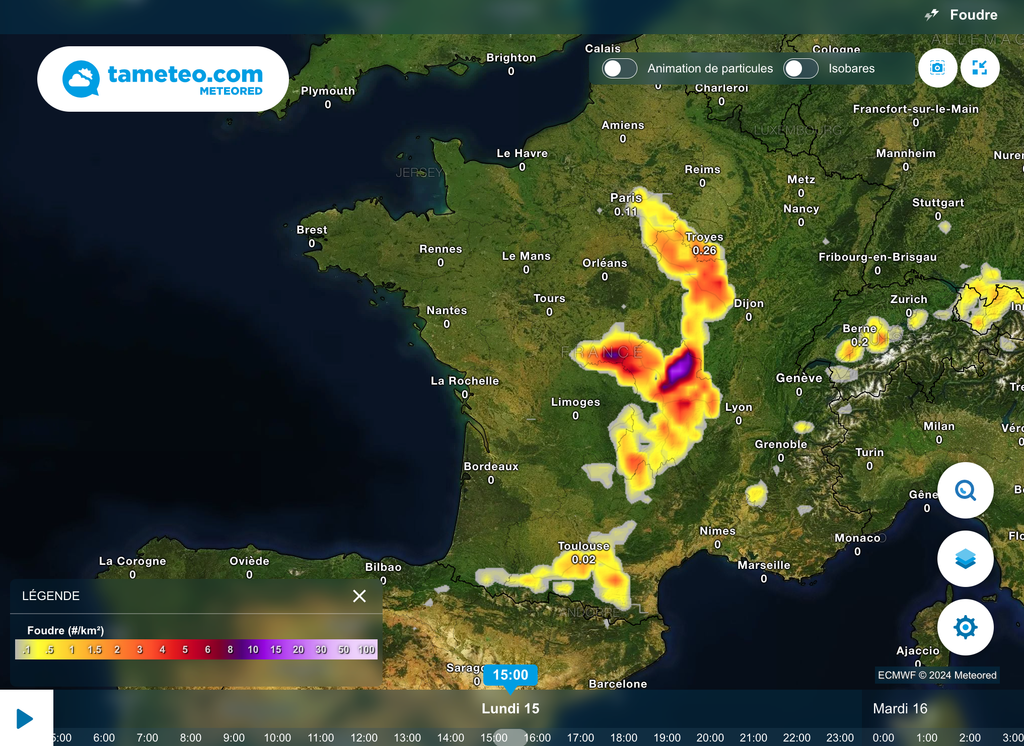
Task: Switch to the Mardi 16 day
Action: [900, 709]
